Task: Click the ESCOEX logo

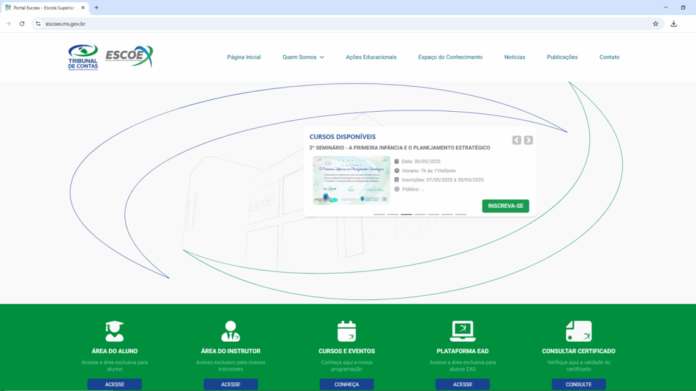Action: tap(129, 56)
